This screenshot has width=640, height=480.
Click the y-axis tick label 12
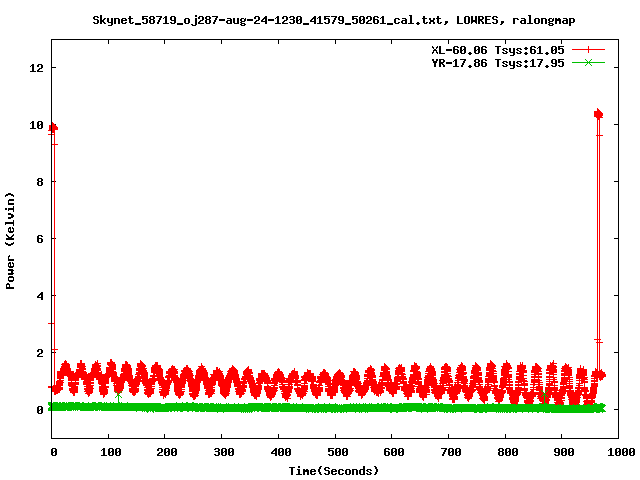(x=36, y=68)
